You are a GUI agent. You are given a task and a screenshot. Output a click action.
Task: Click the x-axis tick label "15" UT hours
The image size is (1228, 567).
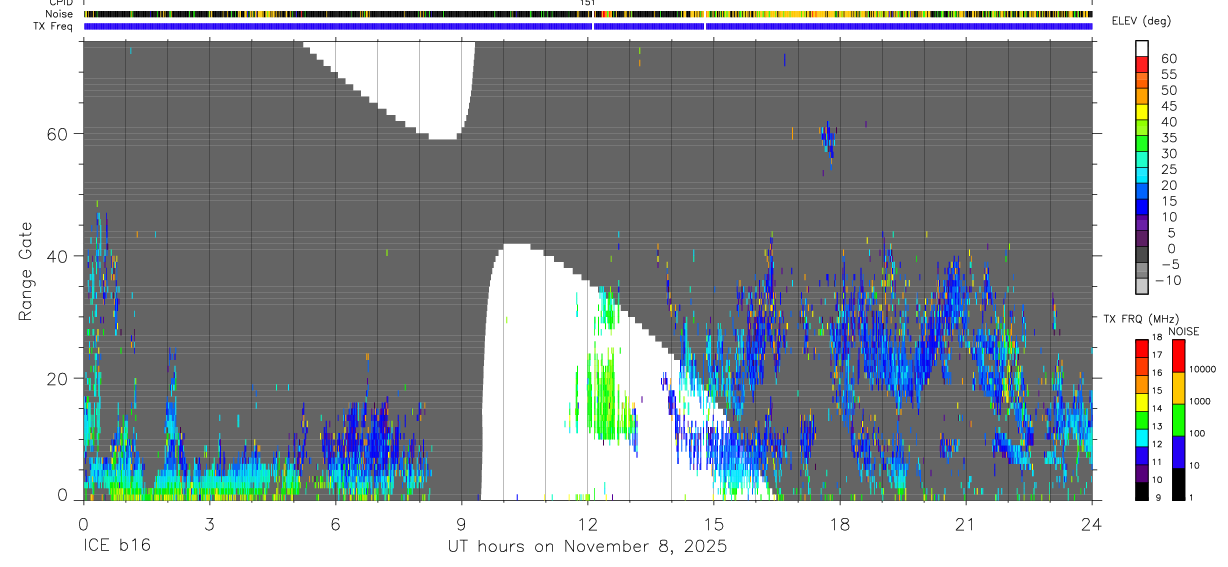point(713,524)
